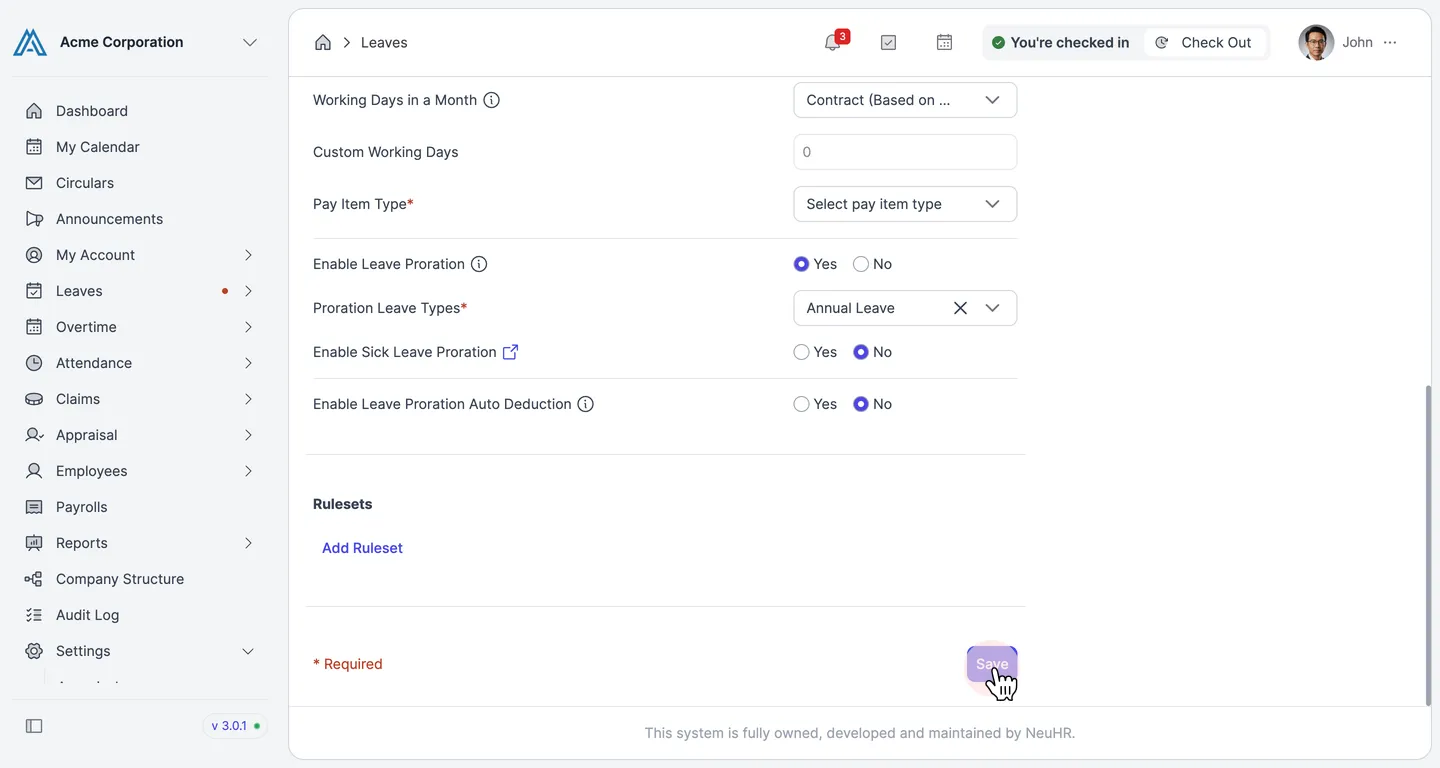Click the Settings gear icon

(34, 651)
